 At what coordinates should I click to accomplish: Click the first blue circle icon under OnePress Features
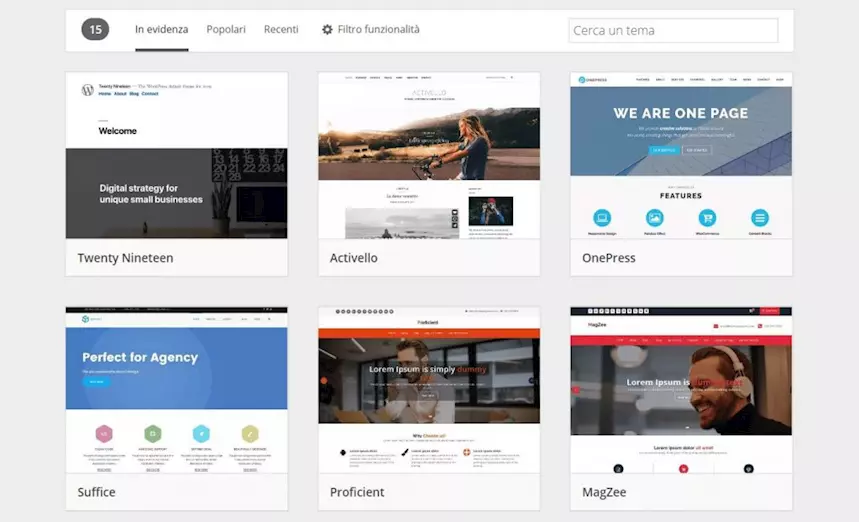(x=602, y=217)
